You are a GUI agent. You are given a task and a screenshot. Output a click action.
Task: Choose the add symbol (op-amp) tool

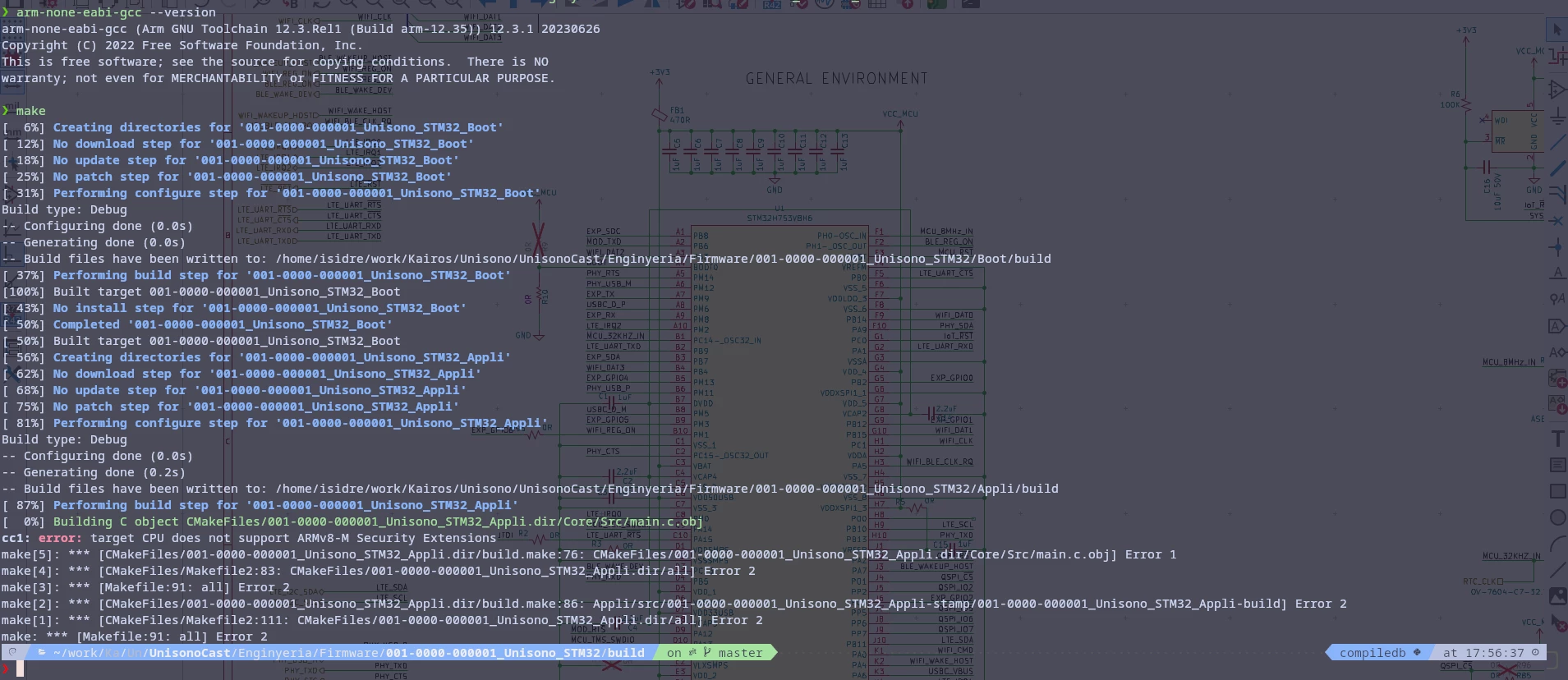[x=1557, y=89]
